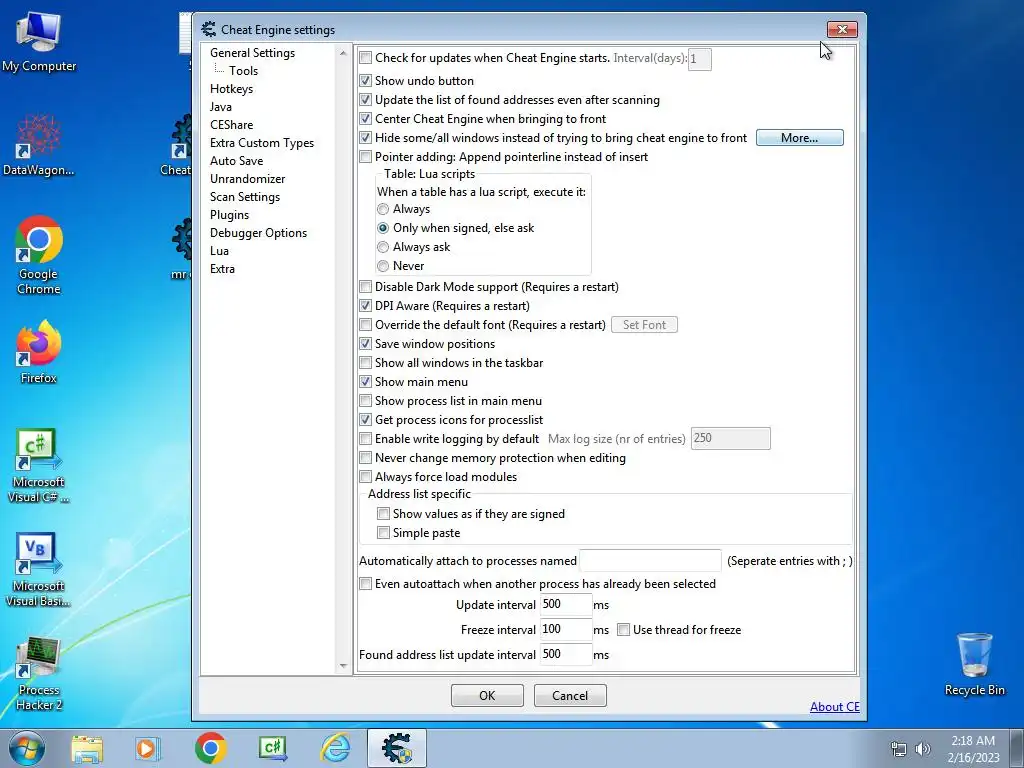
Task: Click the volume speaker tray icon
Action: 923,749
